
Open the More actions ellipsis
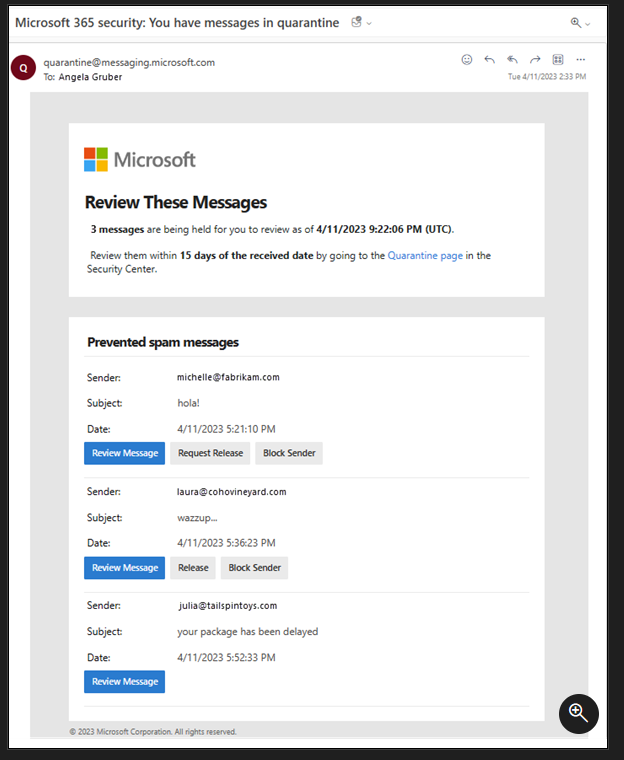[580, 60]
